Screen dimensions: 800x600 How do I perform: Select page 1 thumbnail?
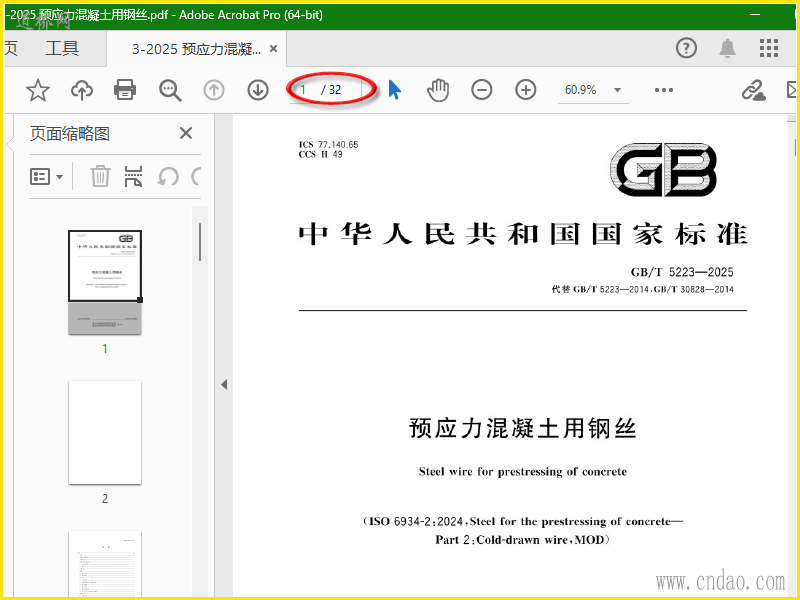tap(105, 282)
